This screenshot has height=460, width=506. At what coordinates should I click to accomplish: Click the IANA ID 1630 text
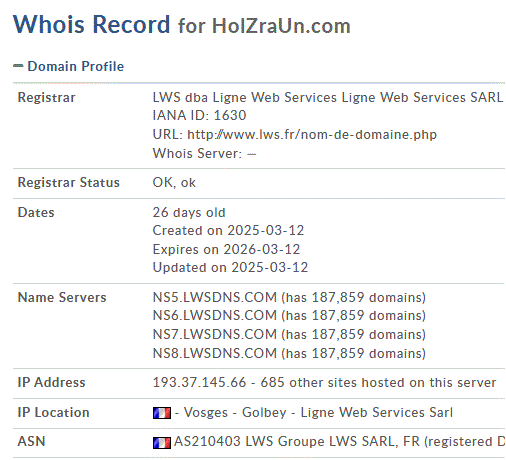click(199, 115)
